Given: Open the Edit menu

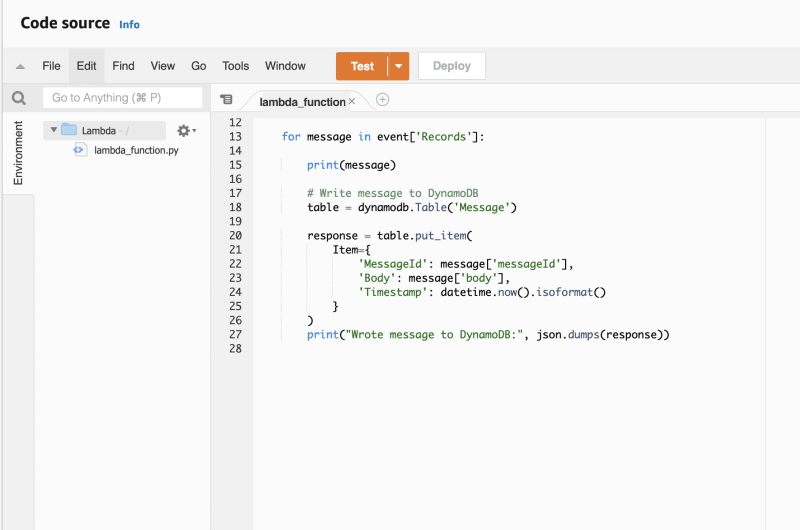Looking at the screenshot, I should pos(86,66).
